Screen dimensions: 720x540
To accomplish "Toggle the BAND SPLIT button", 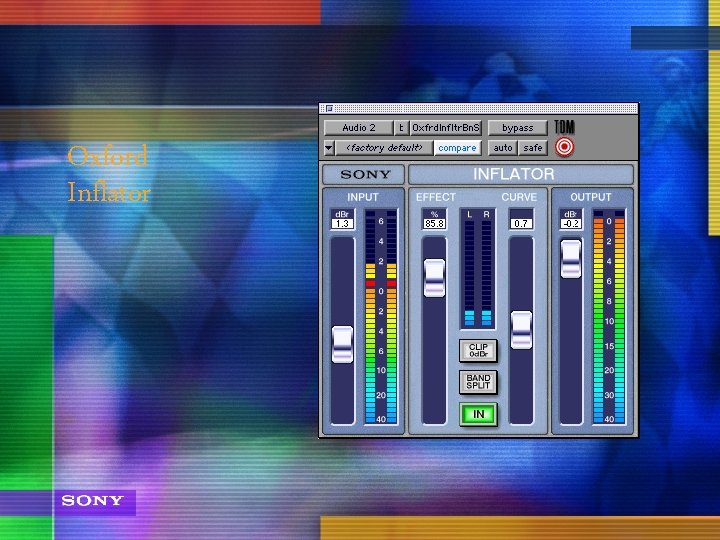I will point(478,382).
